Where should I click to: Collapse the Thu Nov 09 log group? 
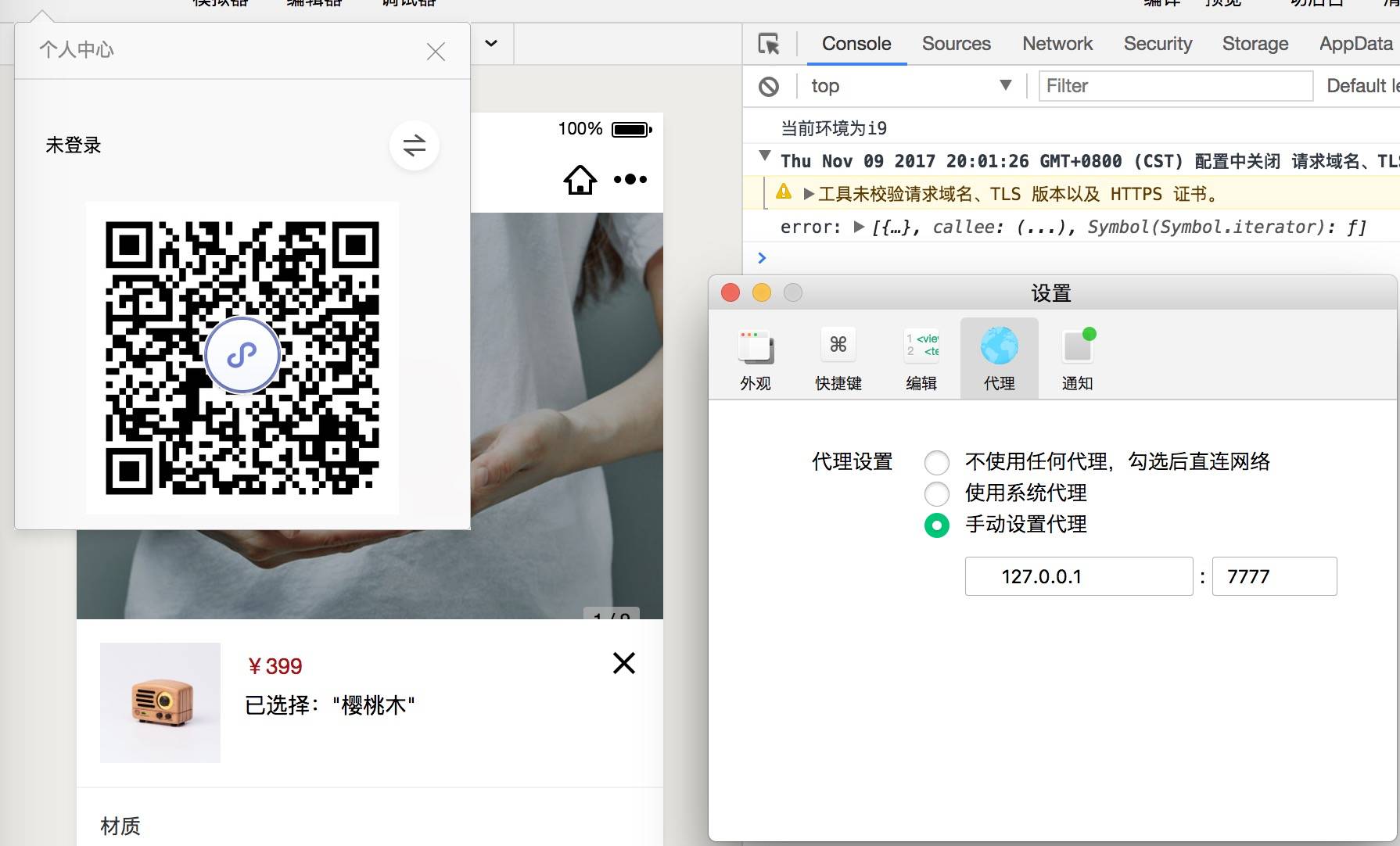(x=765, y=156)
